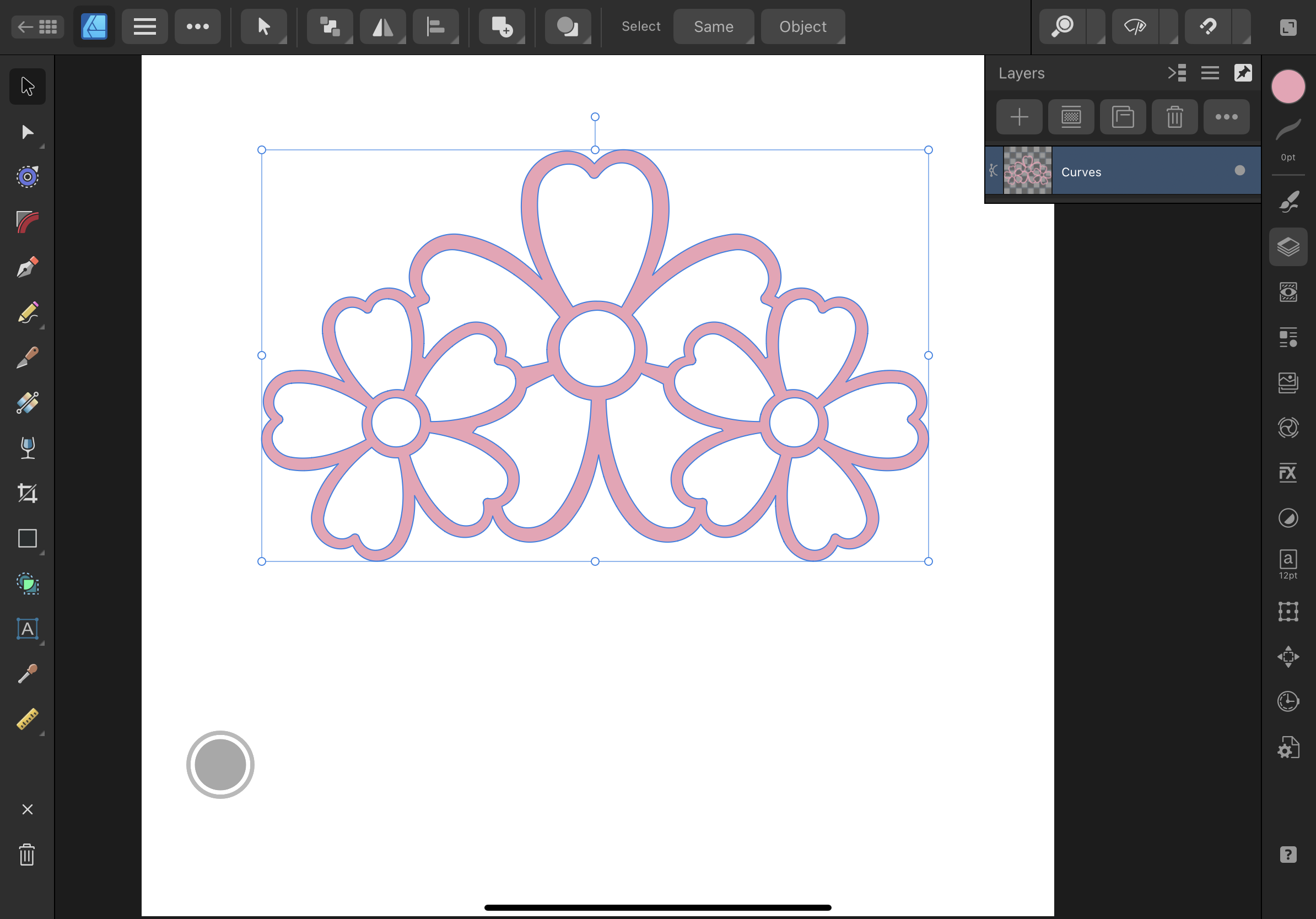This screenshot has height=919, width=1316.
Task: Toggle the Layers studio panel
Action: point(1288,247)
